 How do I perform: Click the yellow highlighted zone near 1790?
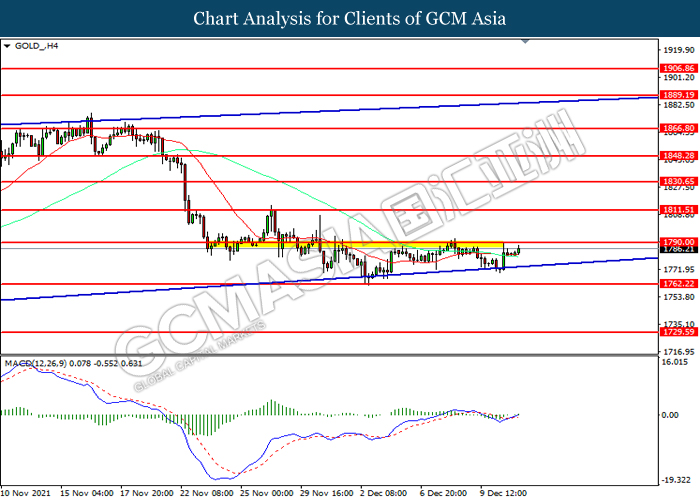click(355, 245)
